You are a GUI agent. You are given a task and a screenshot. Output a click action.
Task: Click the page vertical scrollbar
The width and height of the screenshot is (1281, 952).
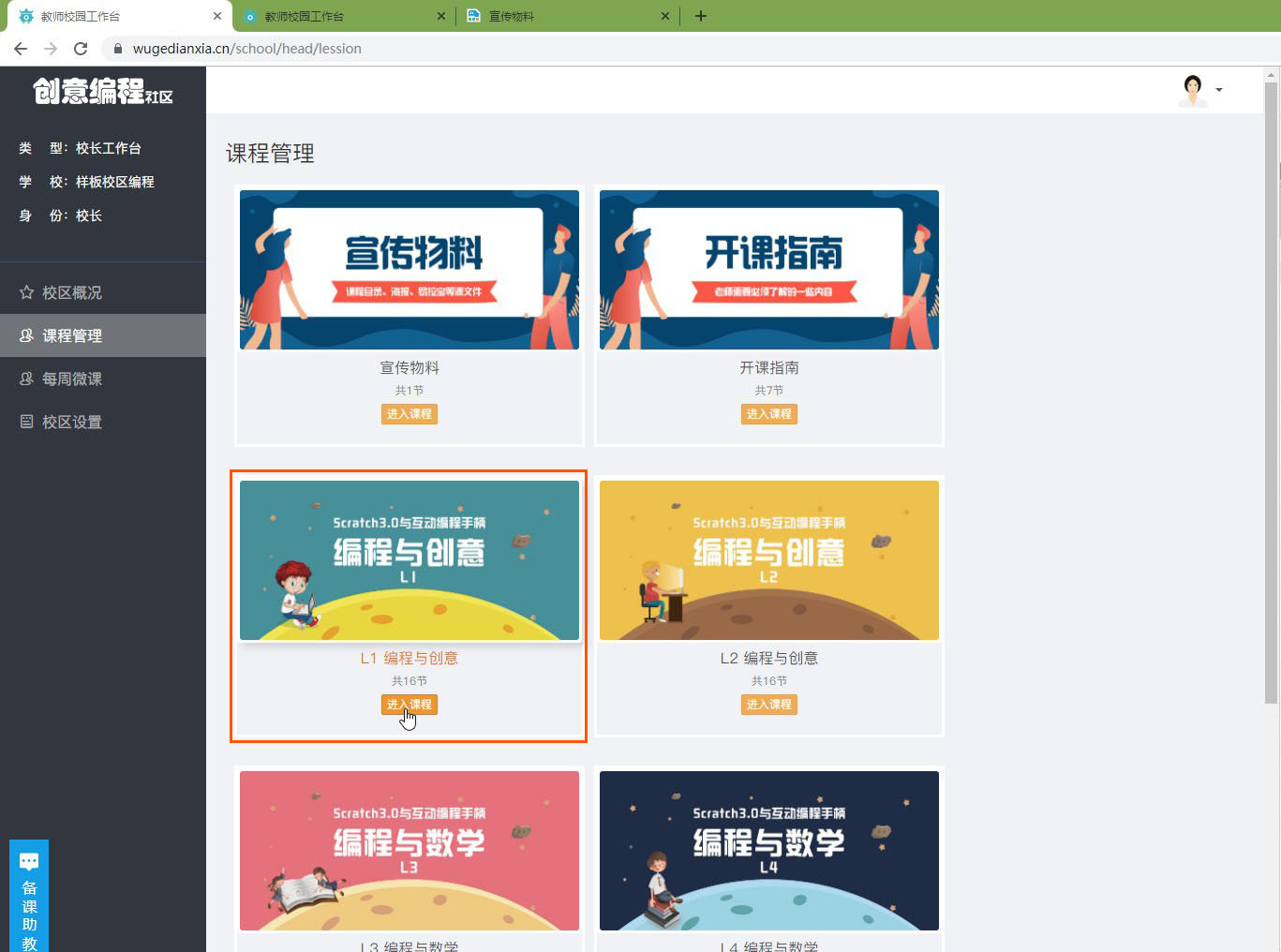point(1271,392)
